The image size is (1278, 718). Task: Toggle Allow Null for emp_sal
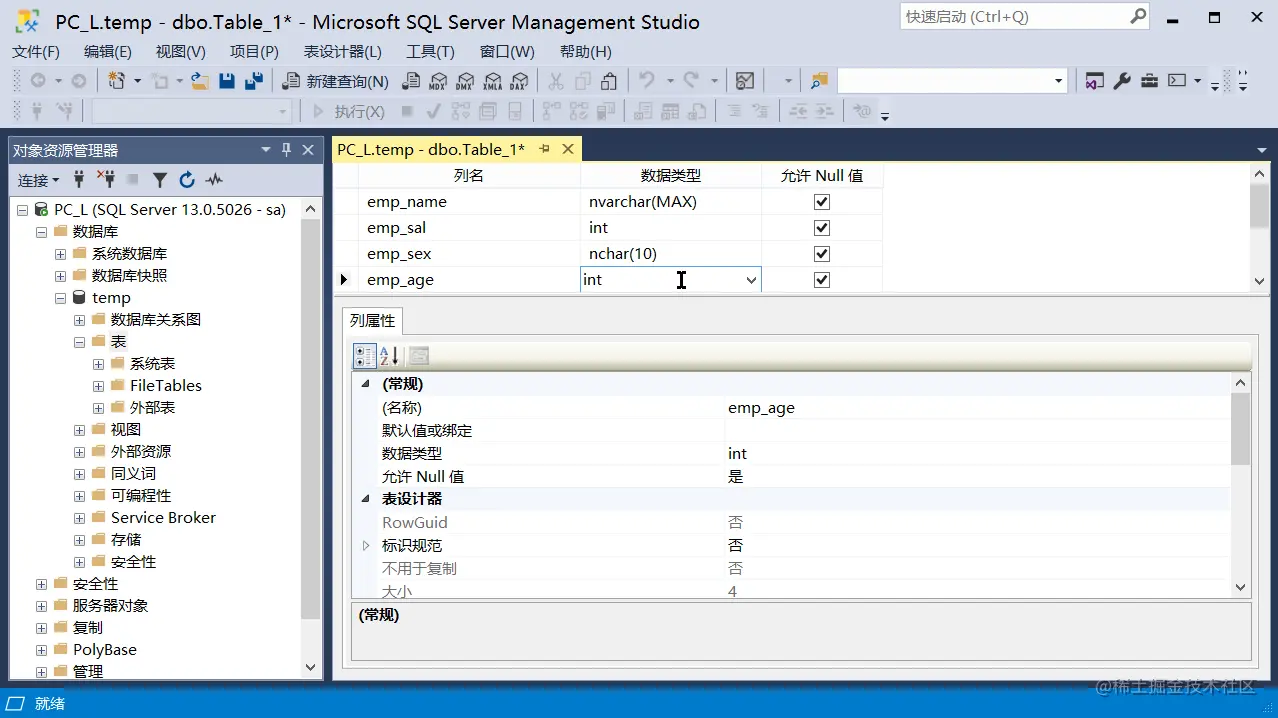pyautogui.click(x=822, y=228)
